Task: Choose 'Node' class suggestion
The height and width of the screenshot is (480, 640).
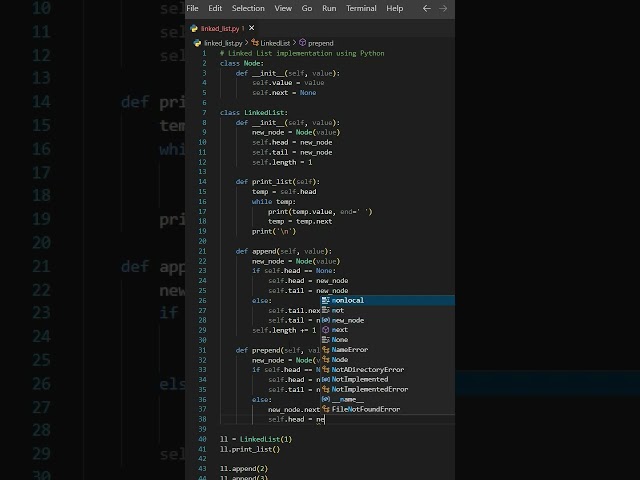Action: tap(387, 360)
